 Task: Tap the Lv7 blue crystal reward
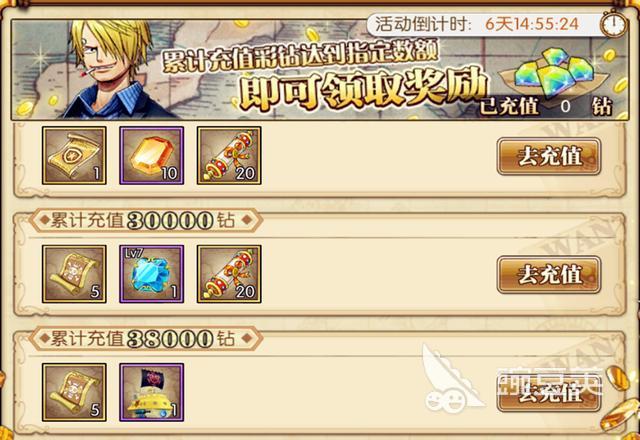click(x=151, y=274)
